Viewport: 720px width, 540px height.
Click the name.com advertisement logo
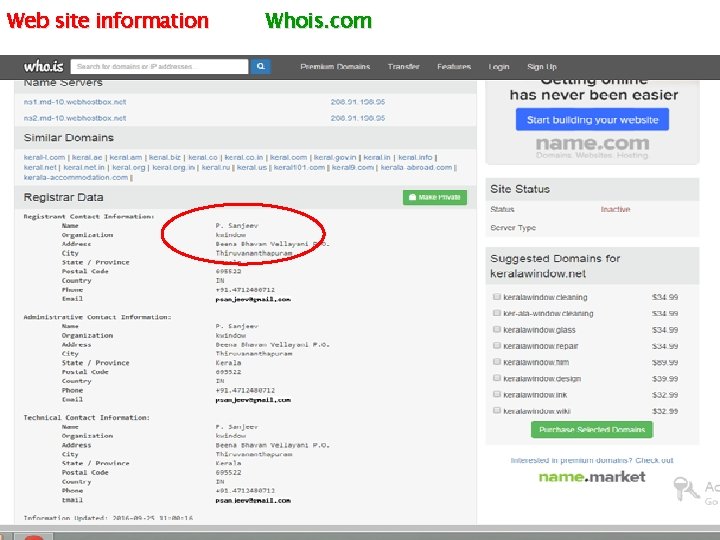592,144
